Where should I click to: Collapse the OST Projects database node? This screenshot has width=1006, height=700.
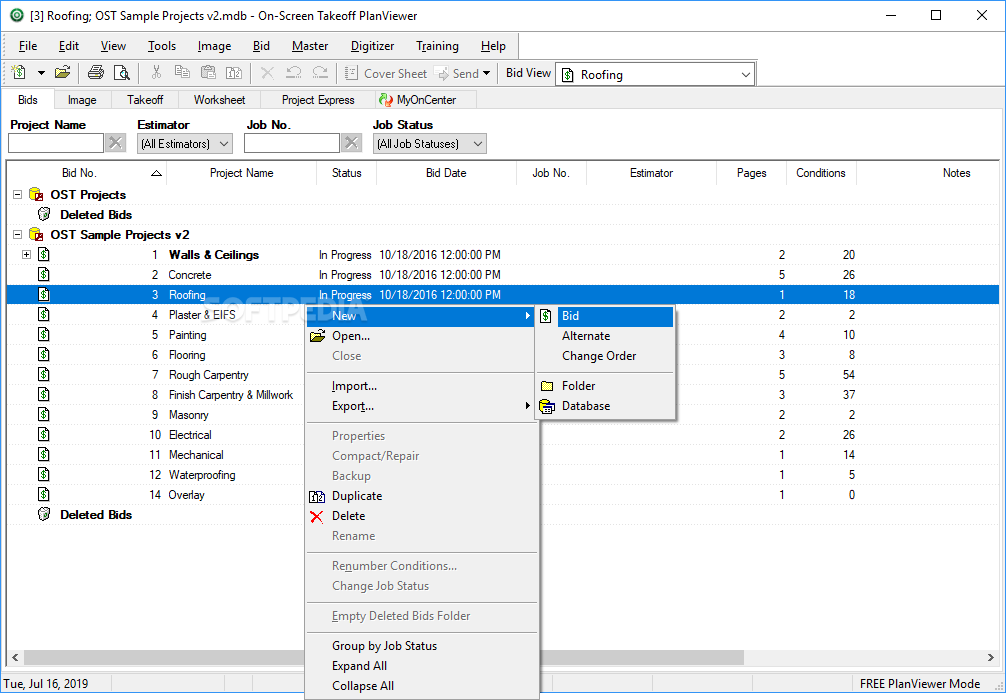tap(18, 194)
